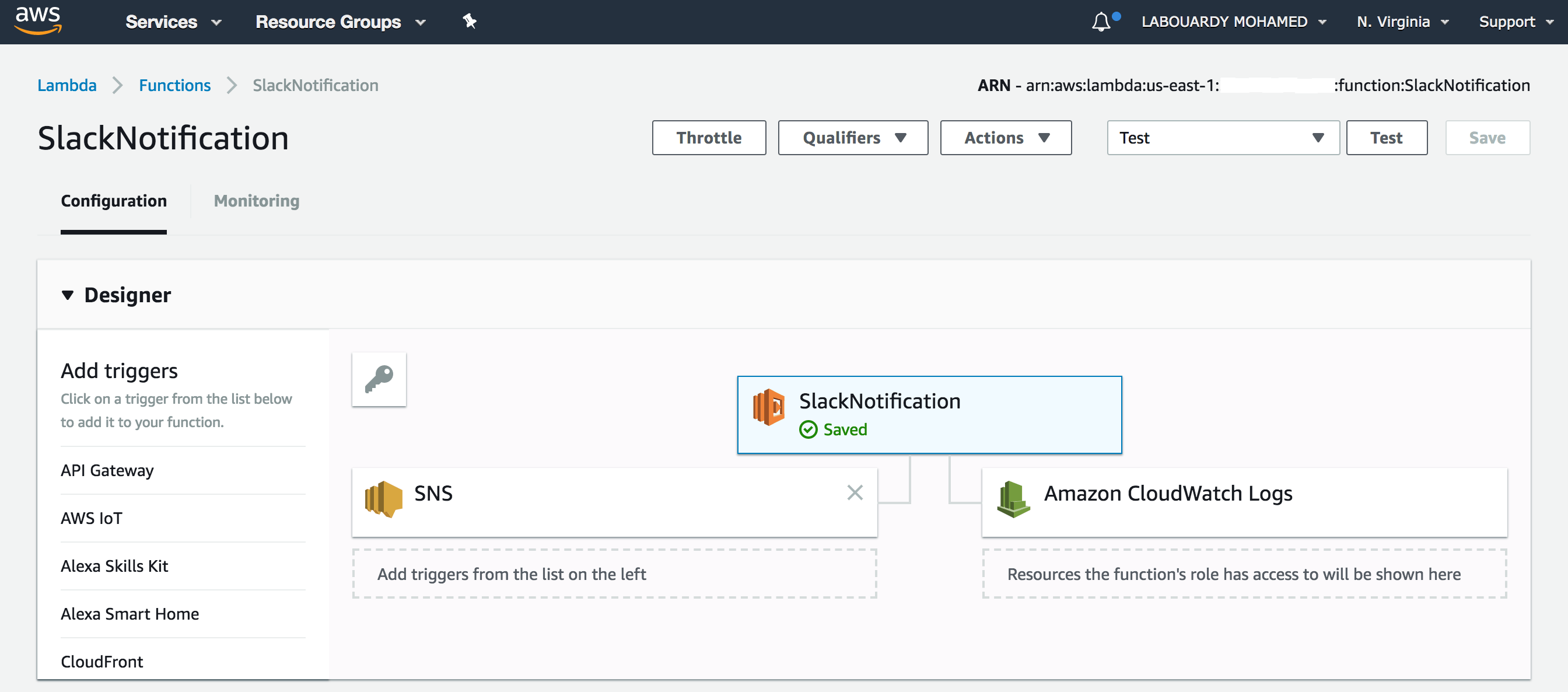Open the notifications bell icon
The image size is (1568, 692).
click(x=1101, y=22)
